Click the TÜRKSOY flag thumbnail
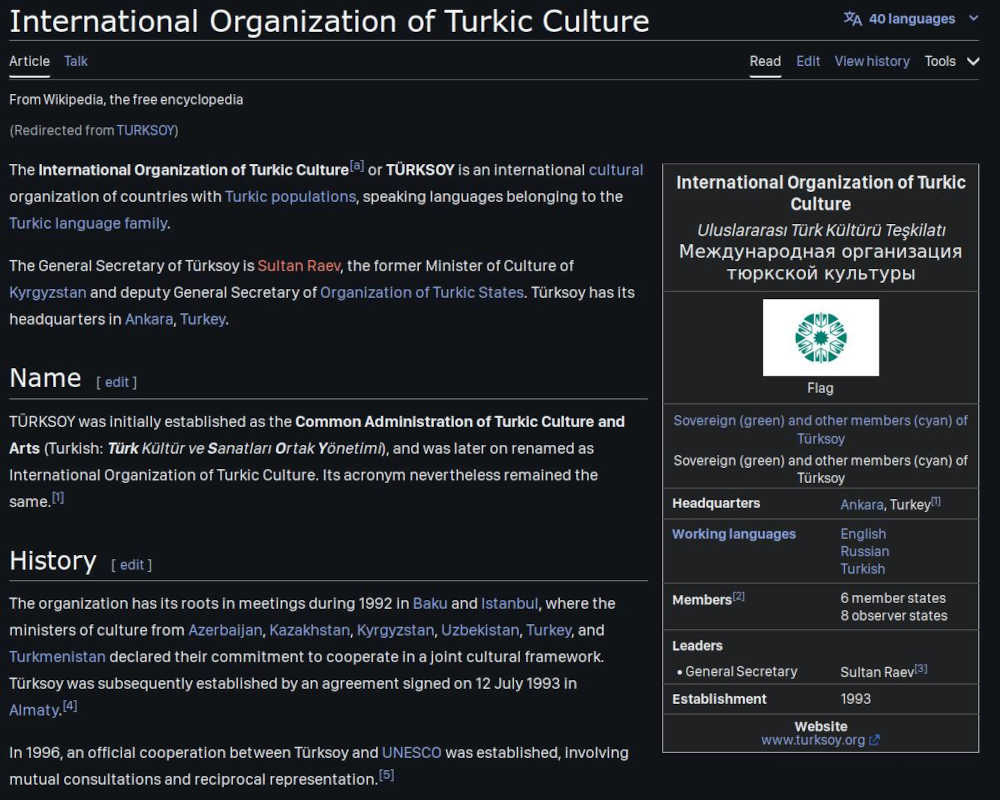The image size is (1000, 800). [820, 337]
